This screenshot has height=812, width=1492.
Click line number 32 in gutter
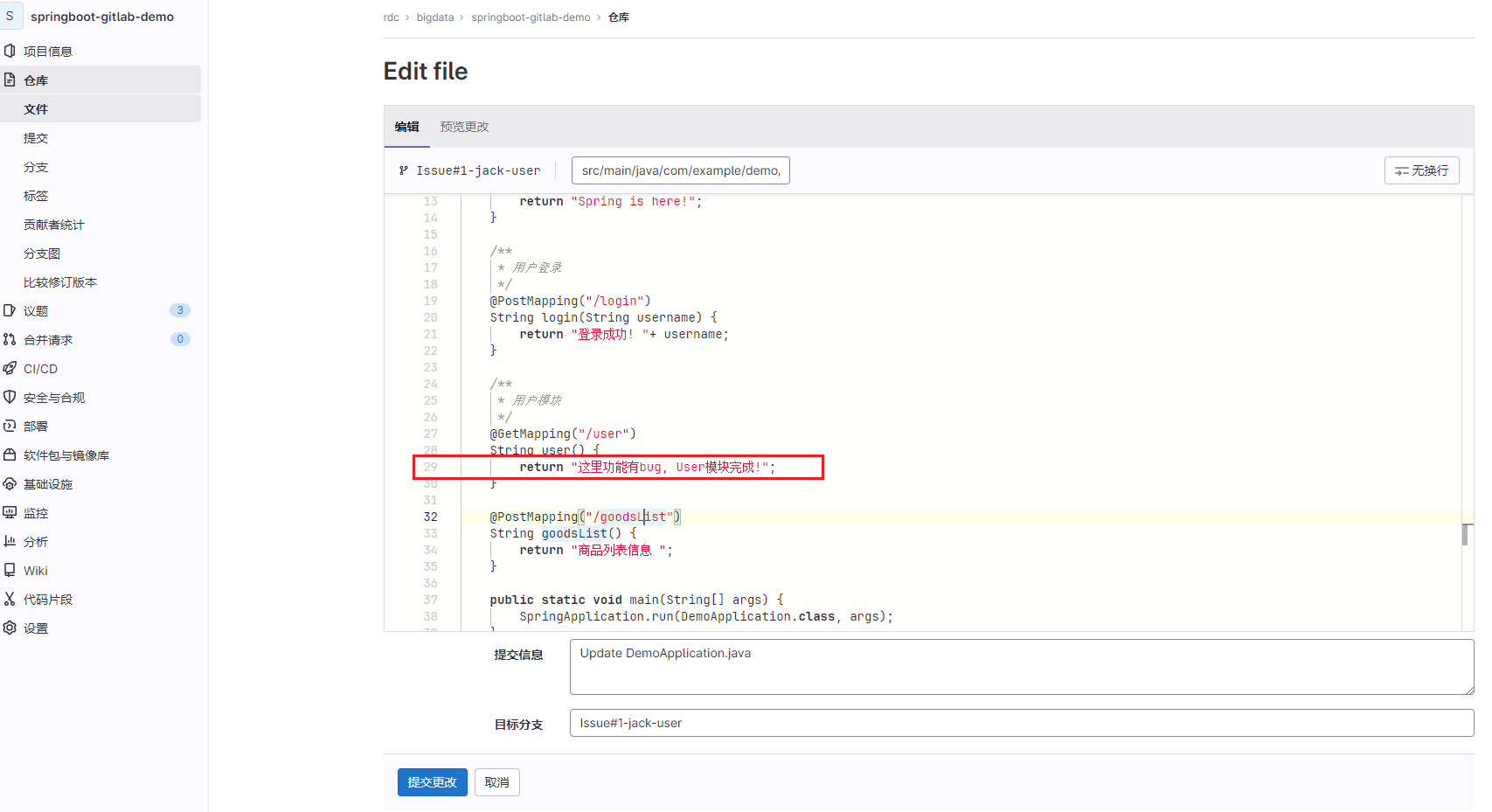[430, 517]
